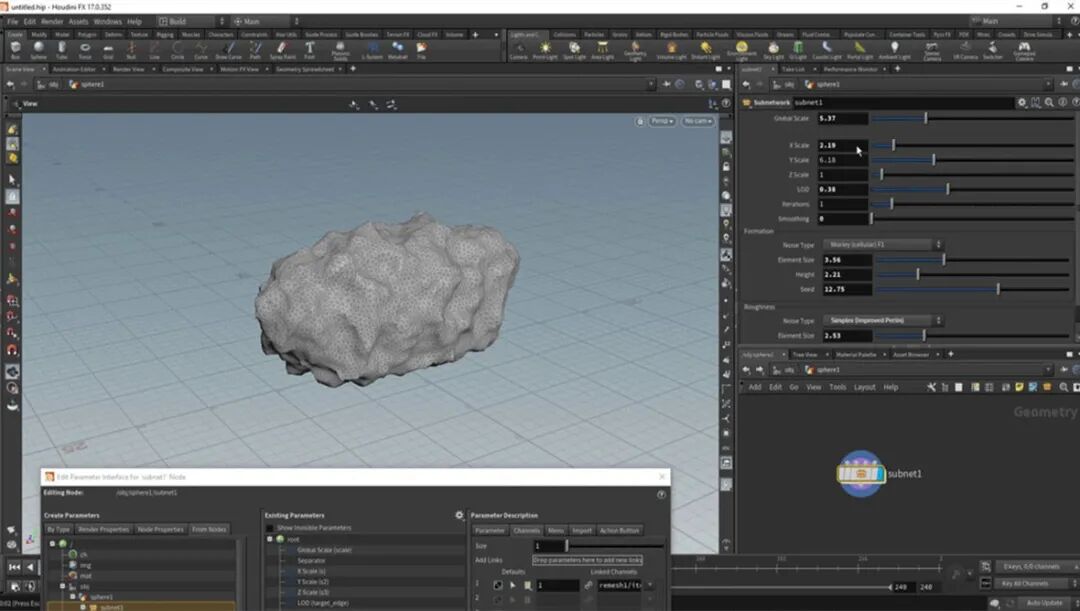
Task: Collapse the root folder in Existing Parameters
Action: (x=270, y=539)
